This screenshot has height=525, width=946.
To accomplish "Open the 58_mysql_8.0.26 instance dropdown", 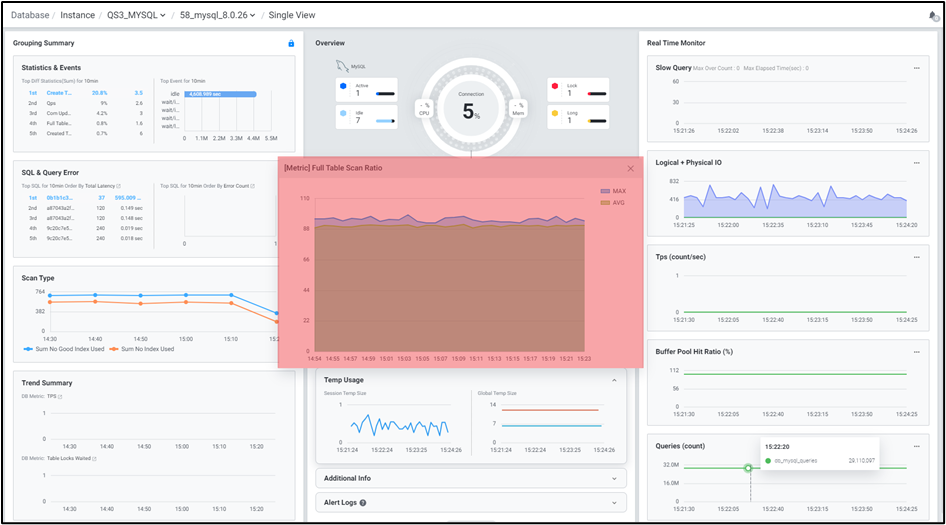I will pos(217,16).
